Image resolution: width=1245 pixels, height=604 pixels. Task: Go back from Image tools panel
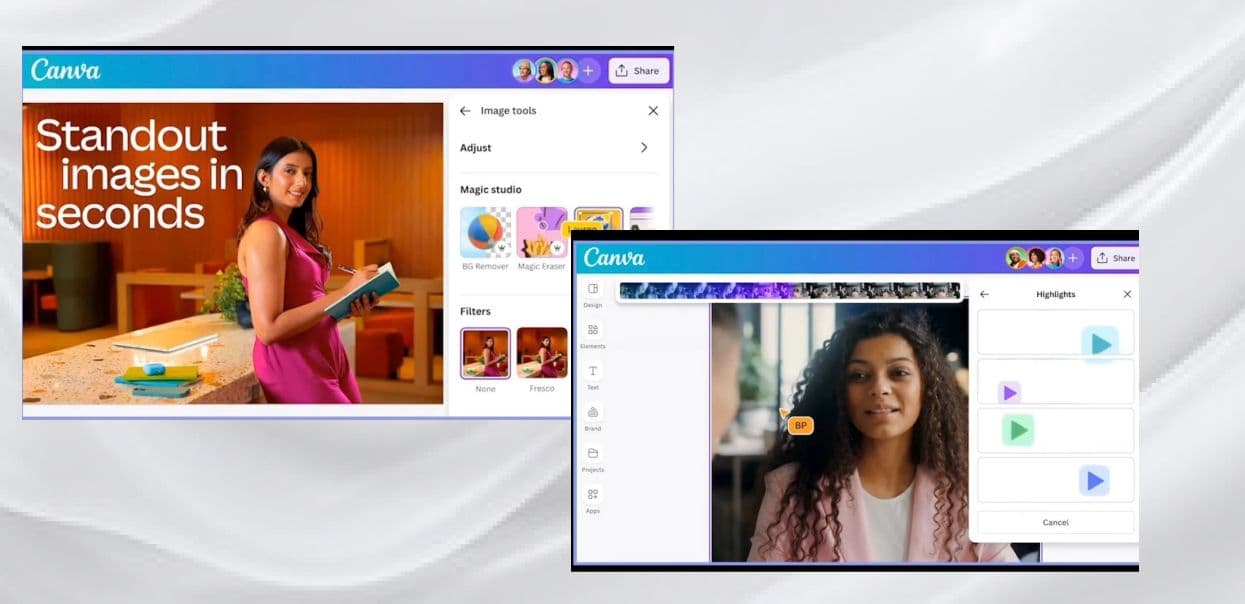465,111
